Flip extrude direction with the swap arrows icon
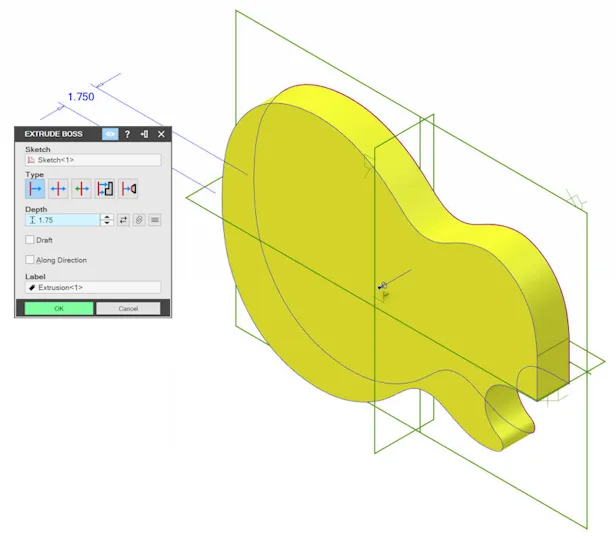The height and width of the screenshot is (537, 616). [123, 220]
